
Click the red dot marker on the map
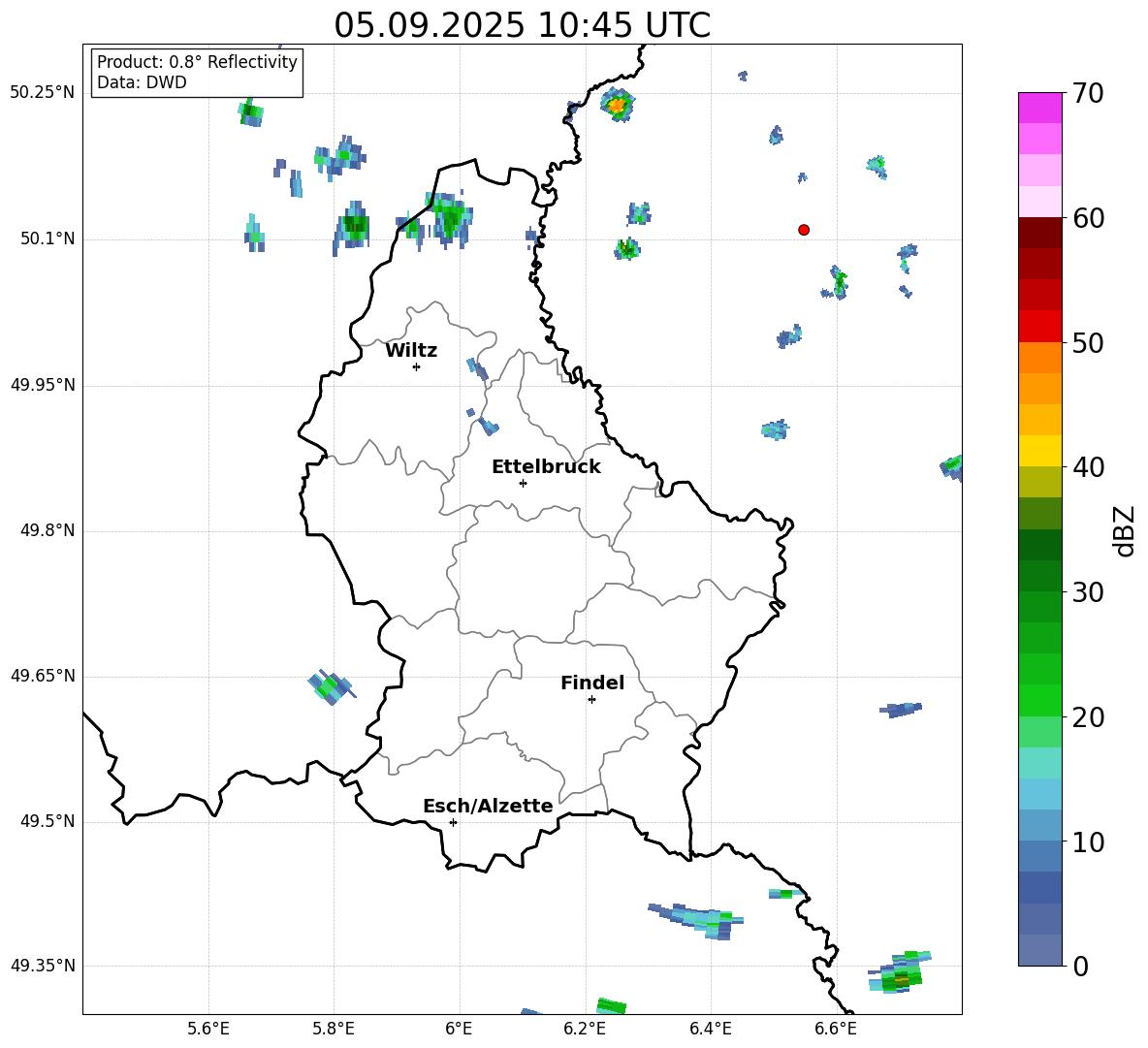[x=804, y=230]
